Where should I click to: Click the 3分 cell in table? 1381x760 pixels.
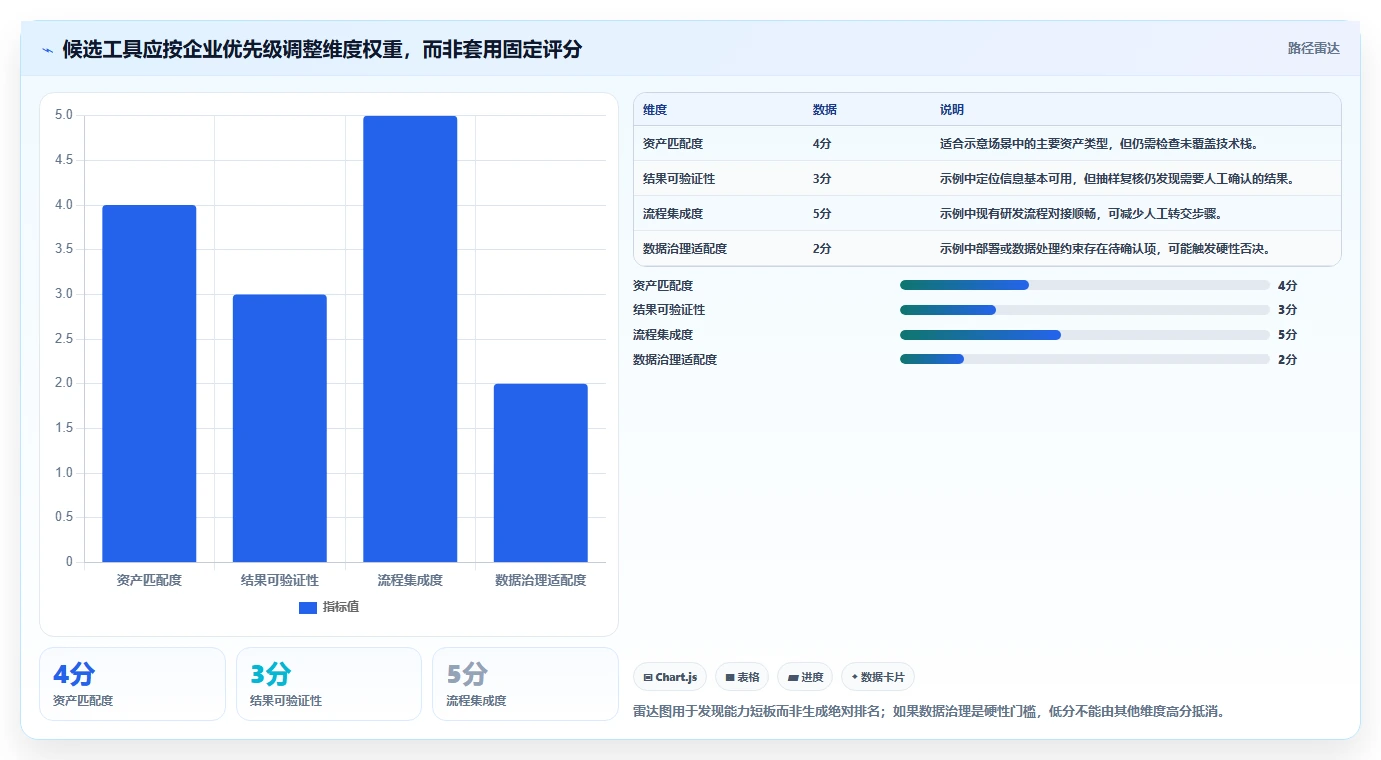822,179
